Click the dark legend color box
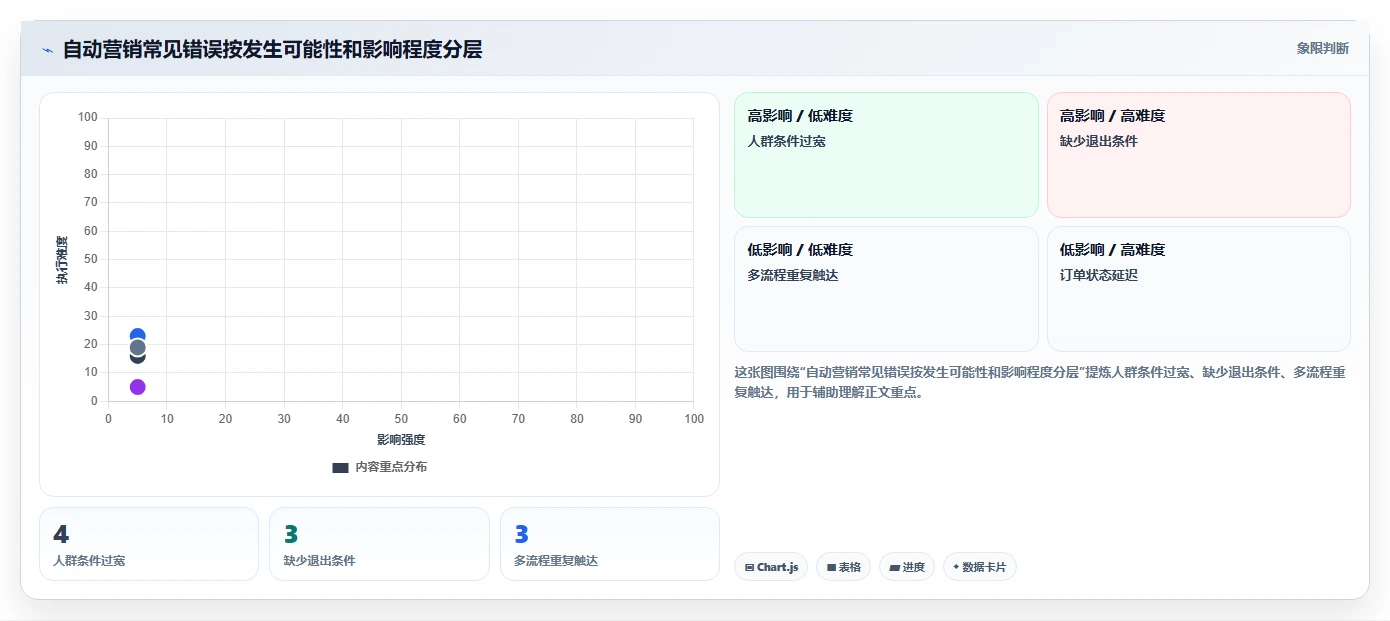The image size is (1390, 621). click(340, 467)
